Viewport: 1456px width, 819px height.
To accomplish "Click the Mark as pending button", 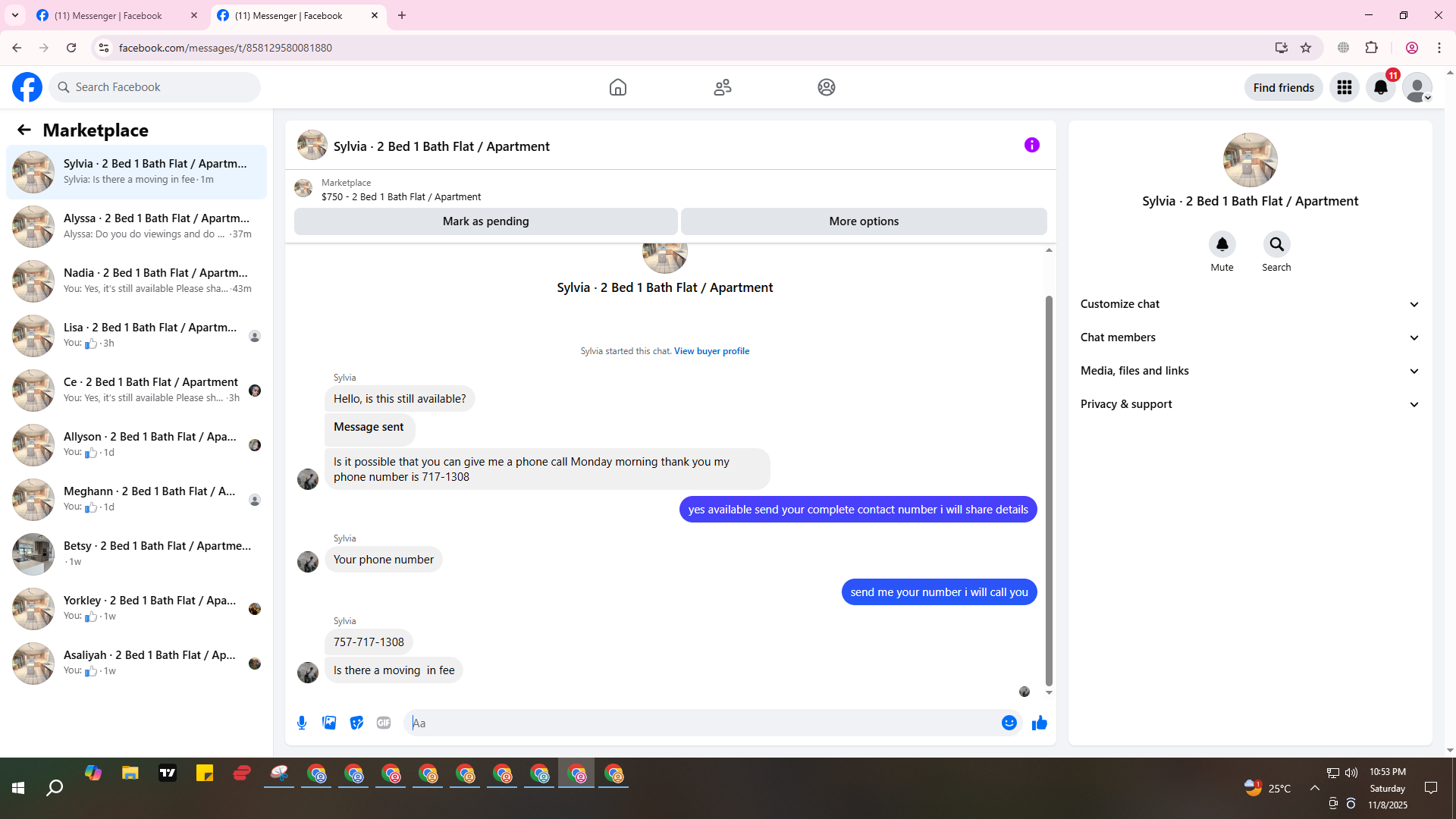I will pos(485,221).
